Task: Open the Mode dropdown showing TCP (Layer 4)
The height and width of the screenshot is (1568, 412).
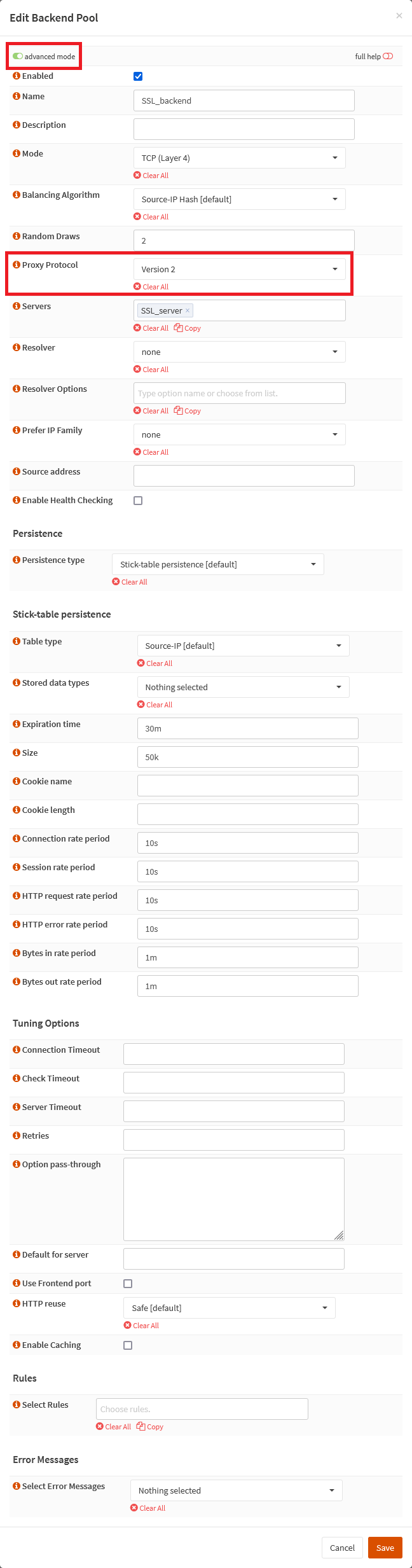Action: [239, 158]
